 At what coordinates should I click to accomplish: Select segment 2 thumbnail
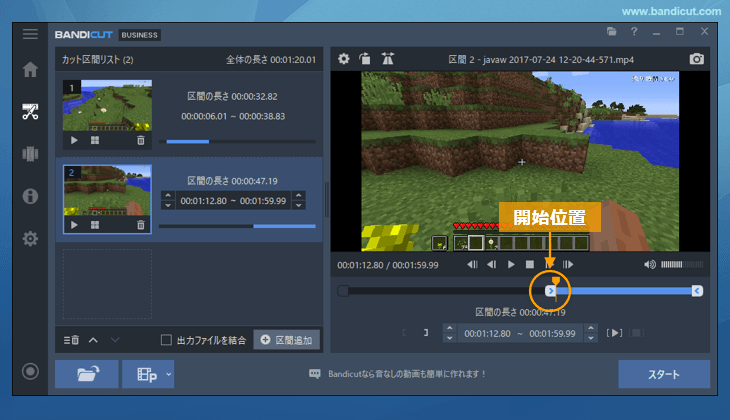tap(107, 190)
